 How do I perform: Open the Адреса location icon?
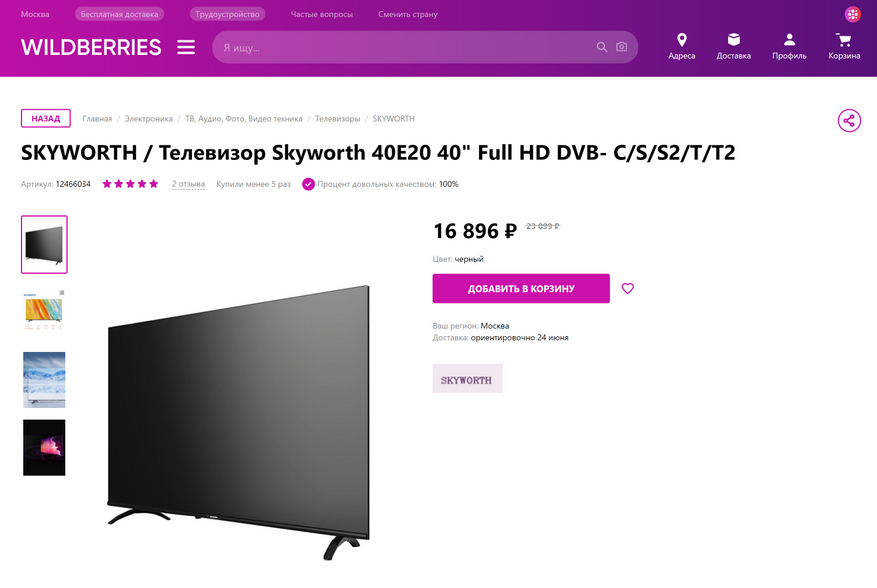click(x=681, y=40)
